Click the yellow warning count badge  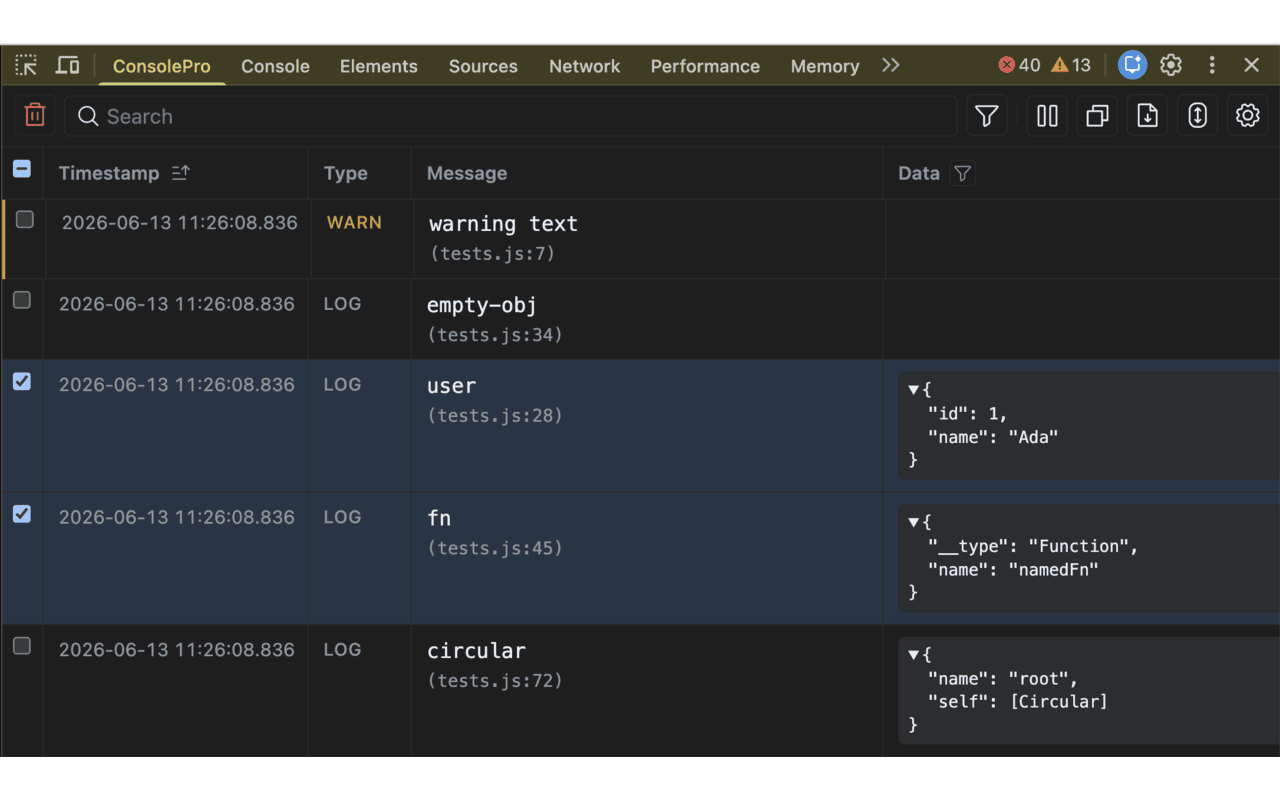tap(1071, 66)
